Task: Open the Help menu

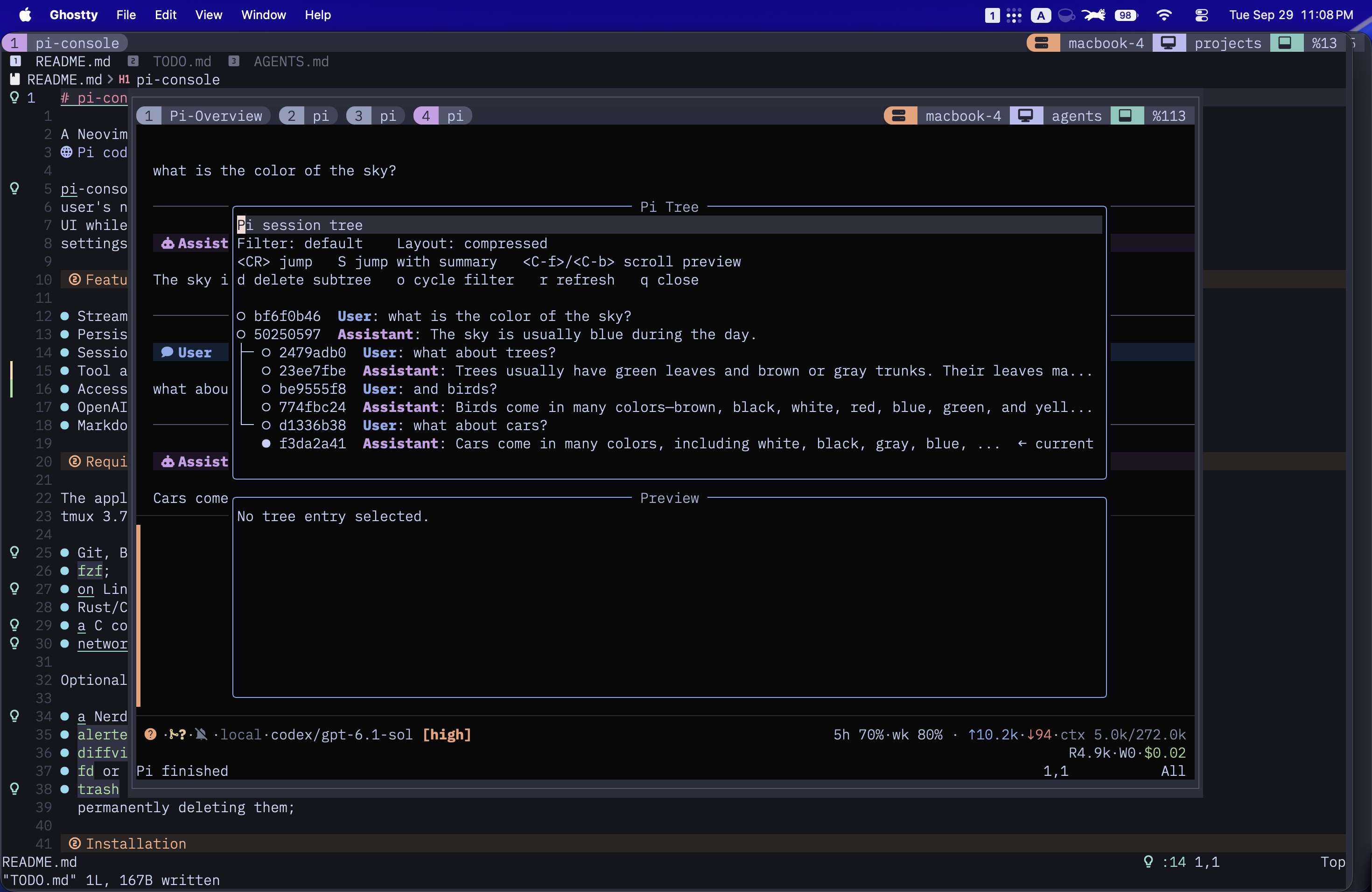Action: (318, 15)
